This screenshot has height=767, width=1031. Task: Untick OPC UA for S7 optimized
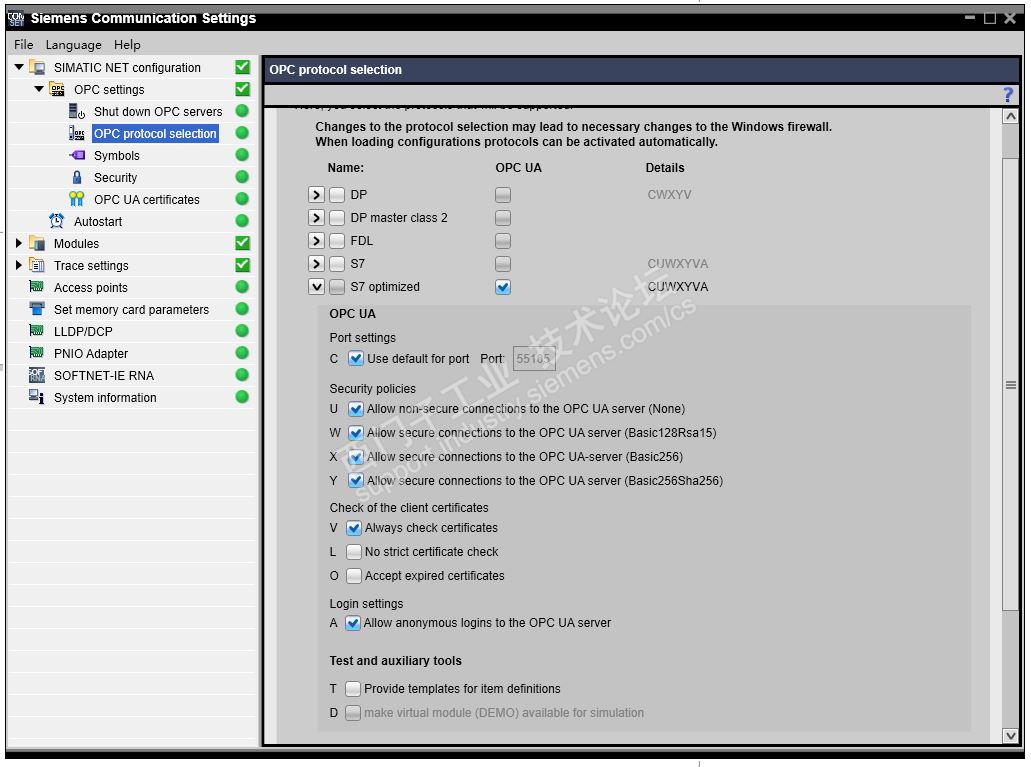(x=503, y=287)
